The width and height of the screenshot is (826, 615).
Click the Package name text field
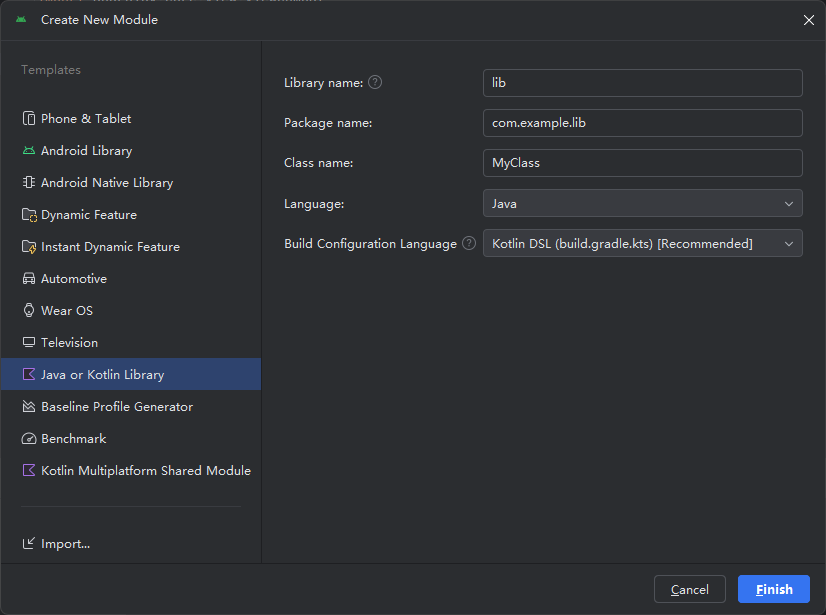[642, 123]
